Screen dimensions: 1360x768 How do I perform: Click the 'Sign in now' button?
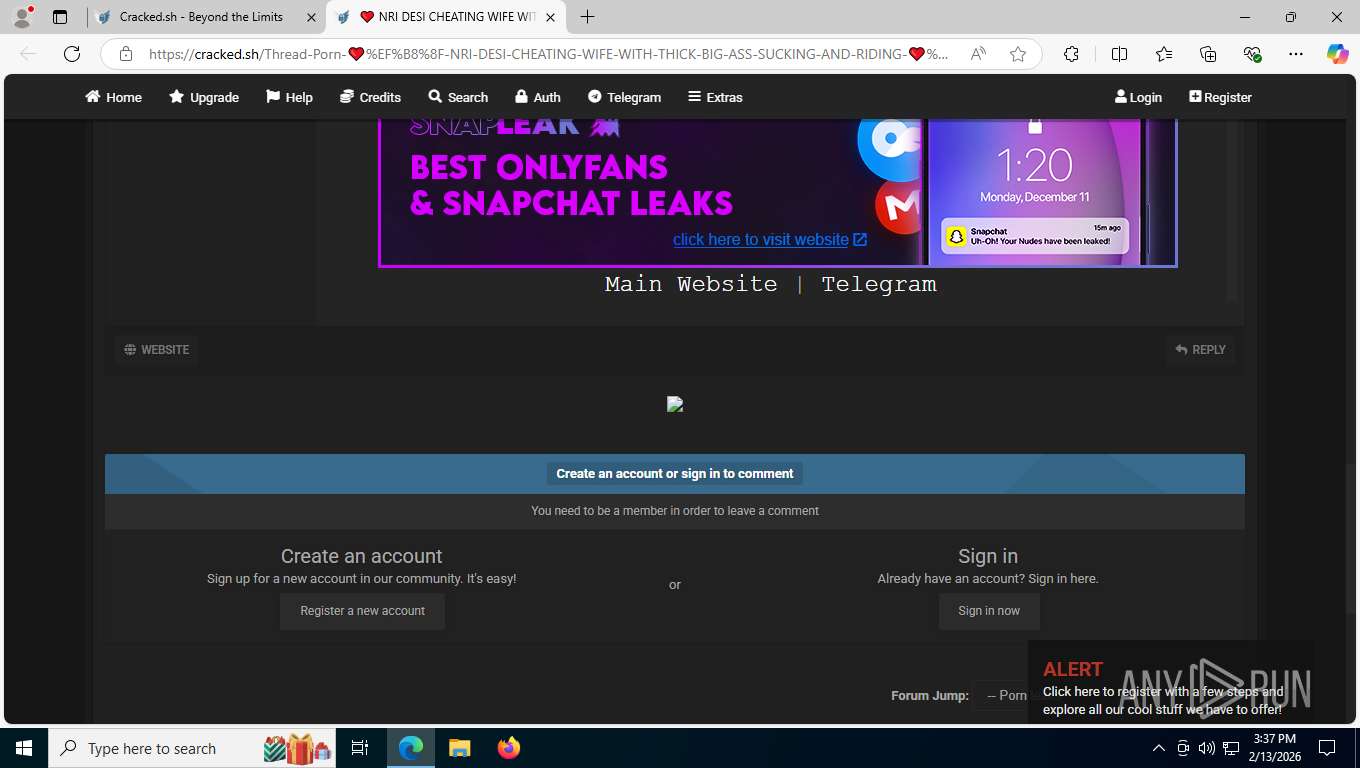tap(989, 611)
